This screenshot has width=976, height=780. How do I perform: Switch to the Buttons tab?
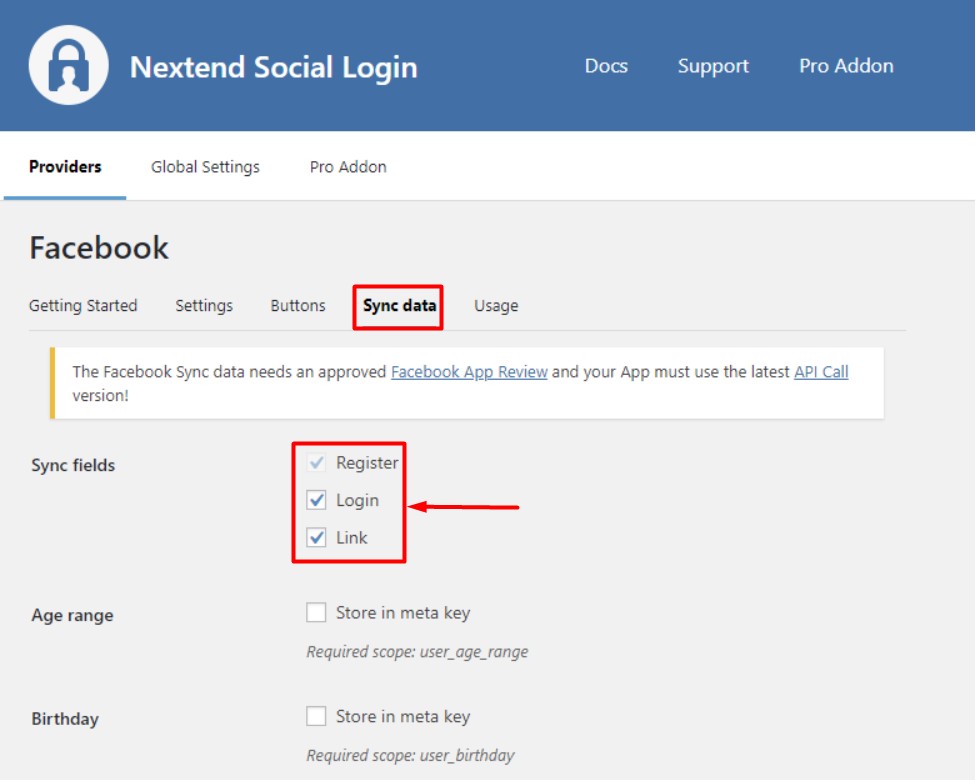[x=298, y=306]
